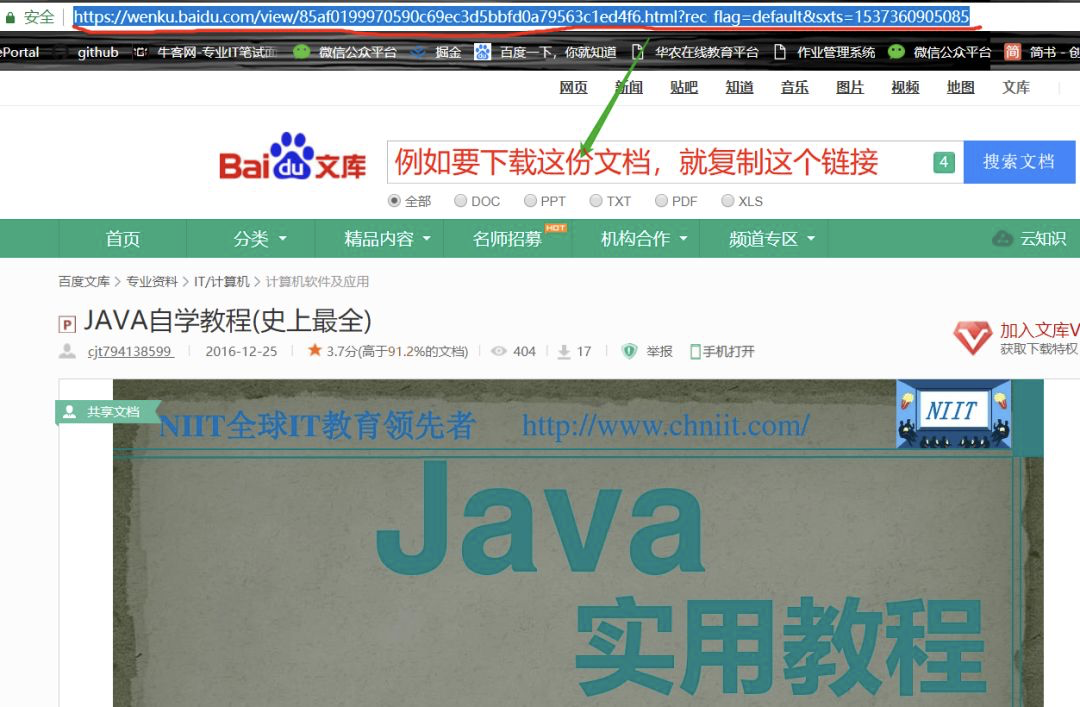Click the Baidu 文库 logo
This screenshot has width=1080, height=707.
pos(292,157)
